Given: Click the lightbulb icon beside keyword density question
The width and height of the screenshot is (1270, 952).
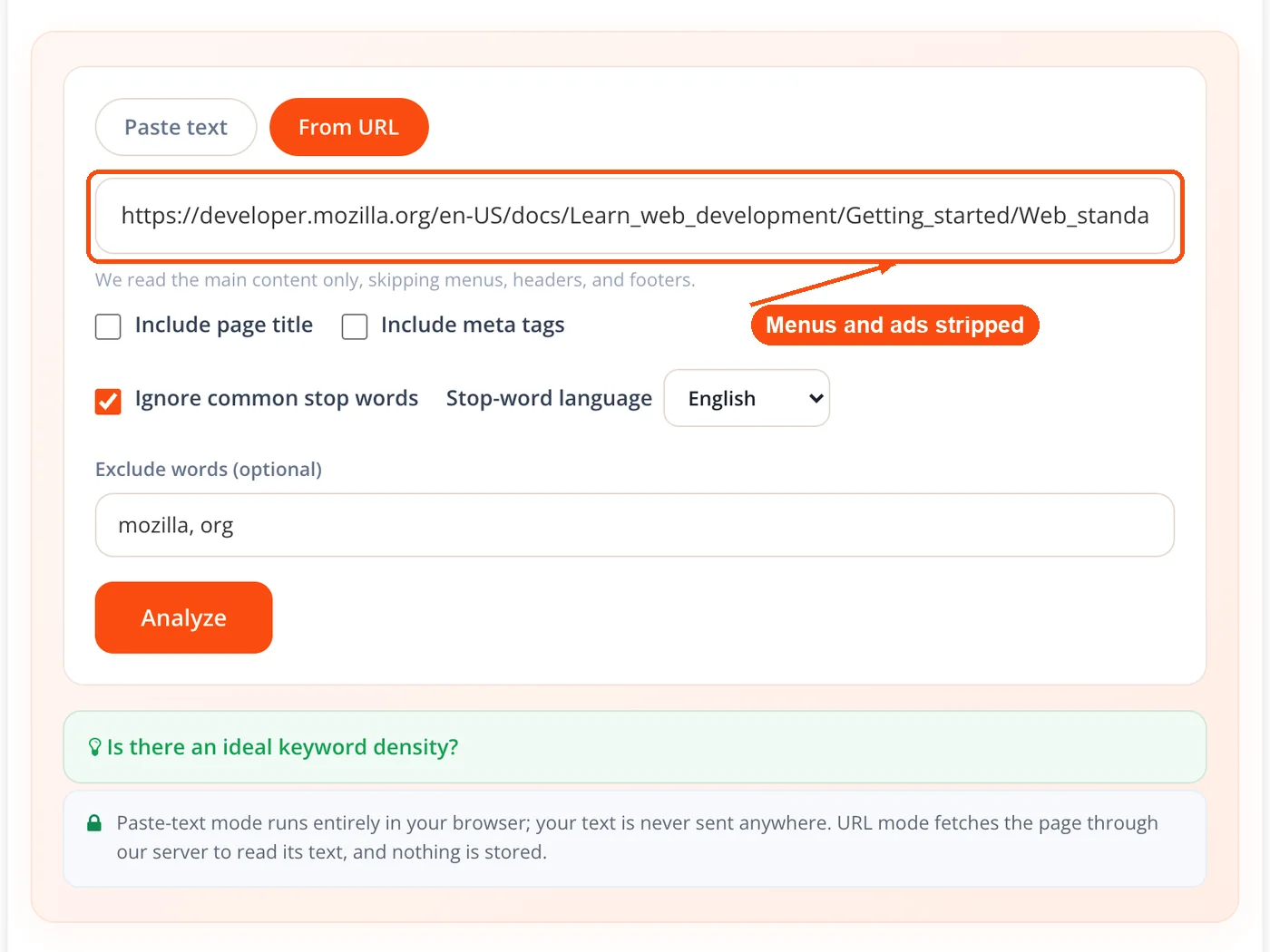Looking at the screenshot, I should [x=94, y=747].
